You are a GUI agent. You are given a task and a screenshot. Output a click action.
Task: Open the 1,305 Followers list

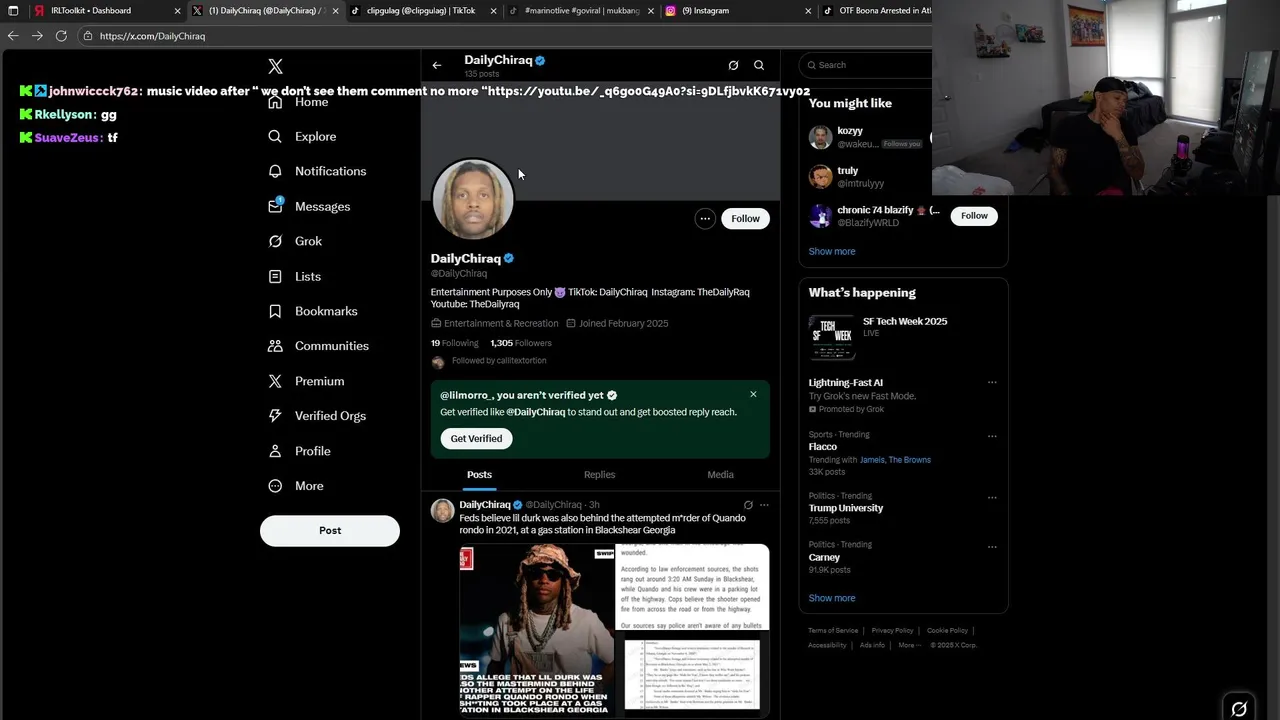point(521,343)
